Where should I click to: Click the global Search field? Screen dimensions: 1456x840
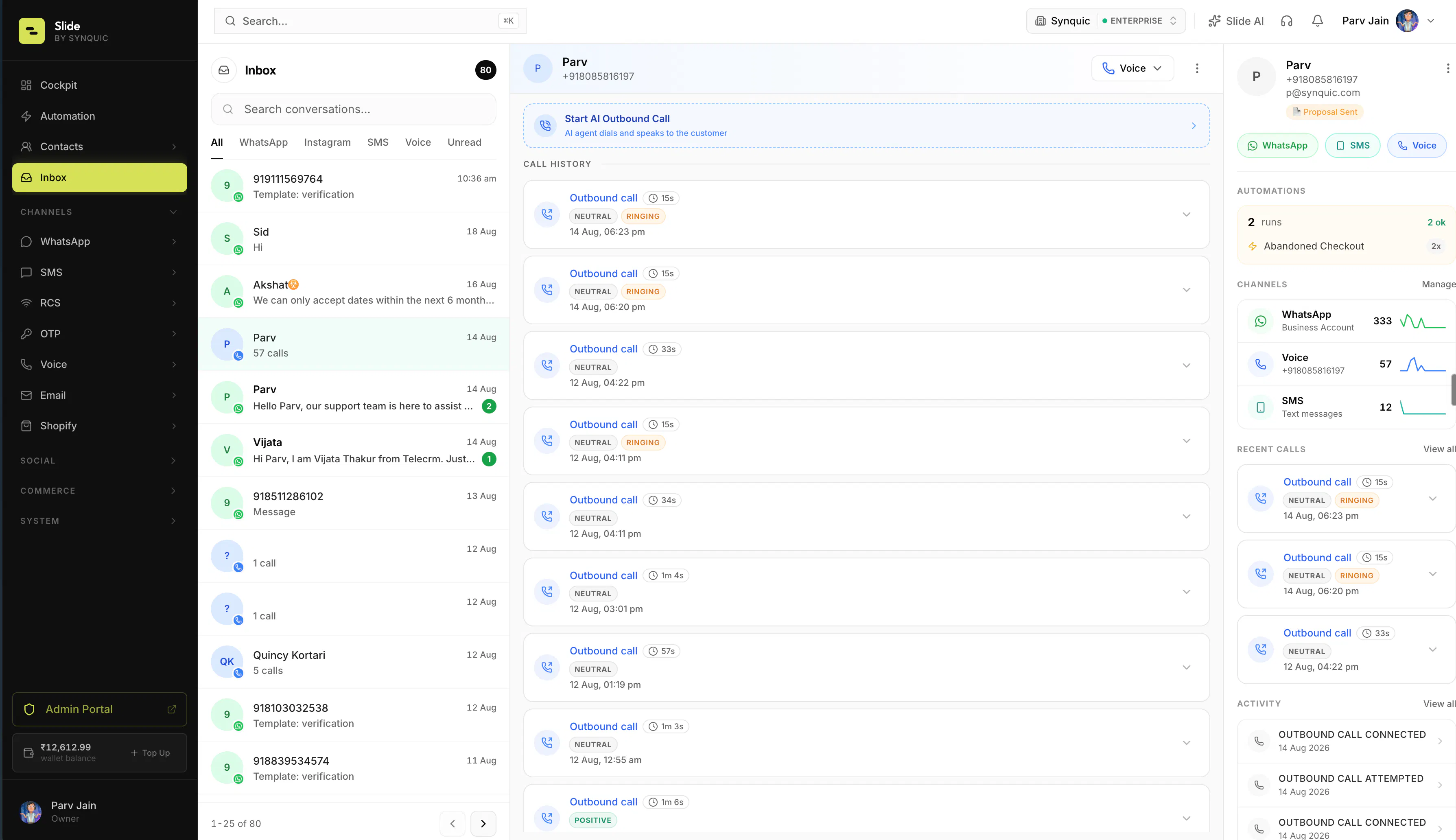[370, 21]
